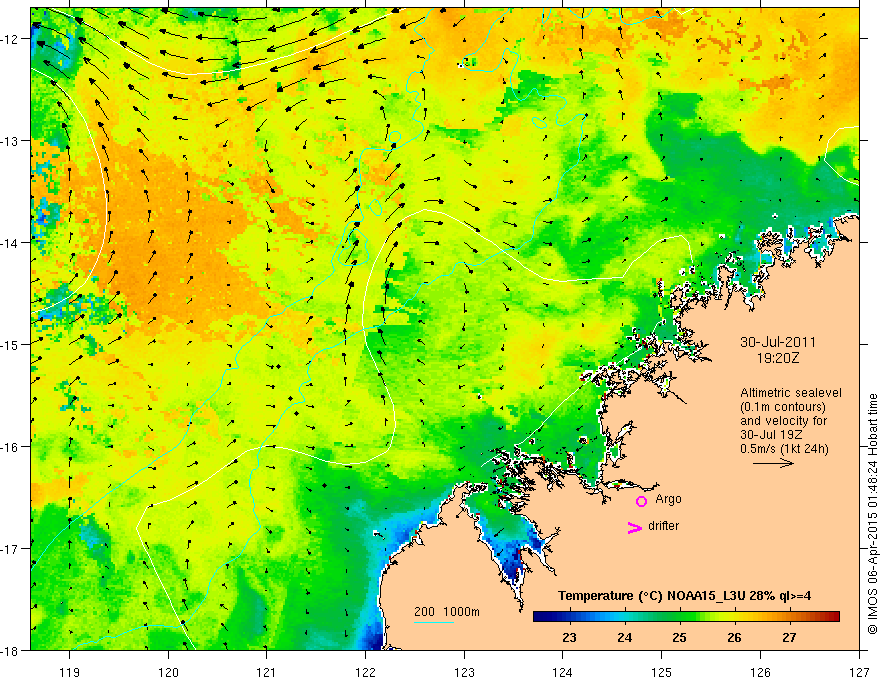Click the dark red end of color bar
The image size is (880, 680).
click(835, 617)
